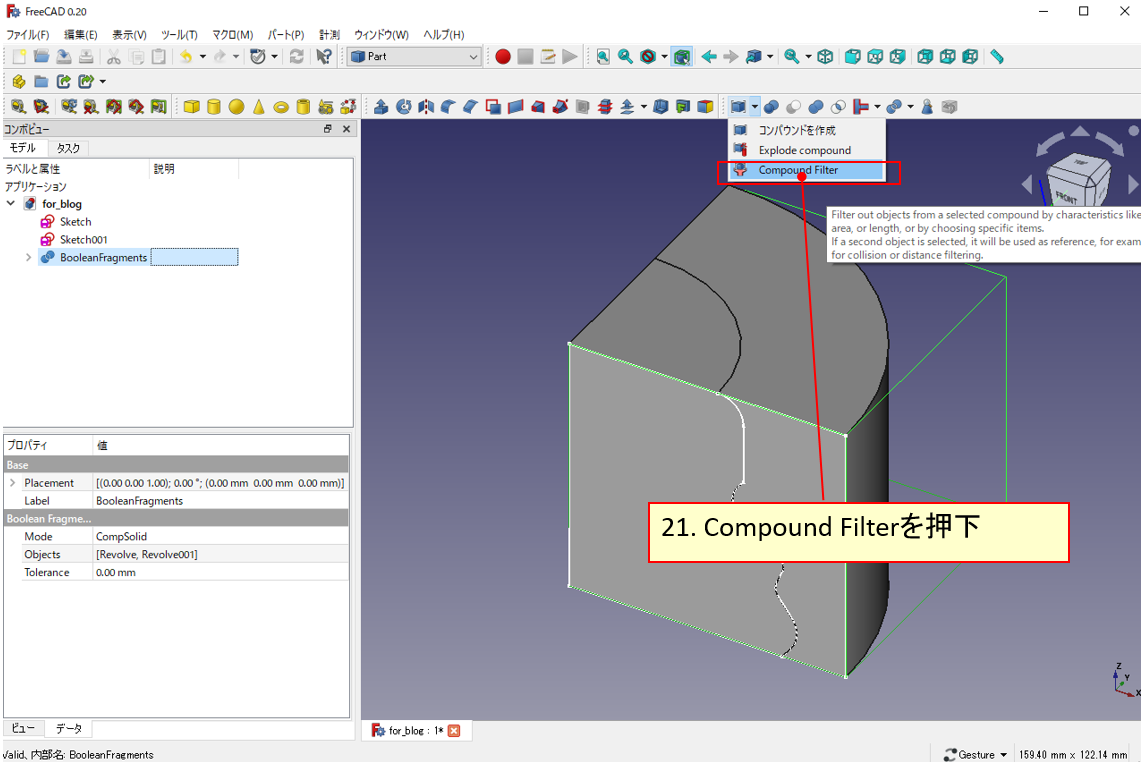Open offset tools dropdown arrow
1144x762 pixels.
[644, 107]
